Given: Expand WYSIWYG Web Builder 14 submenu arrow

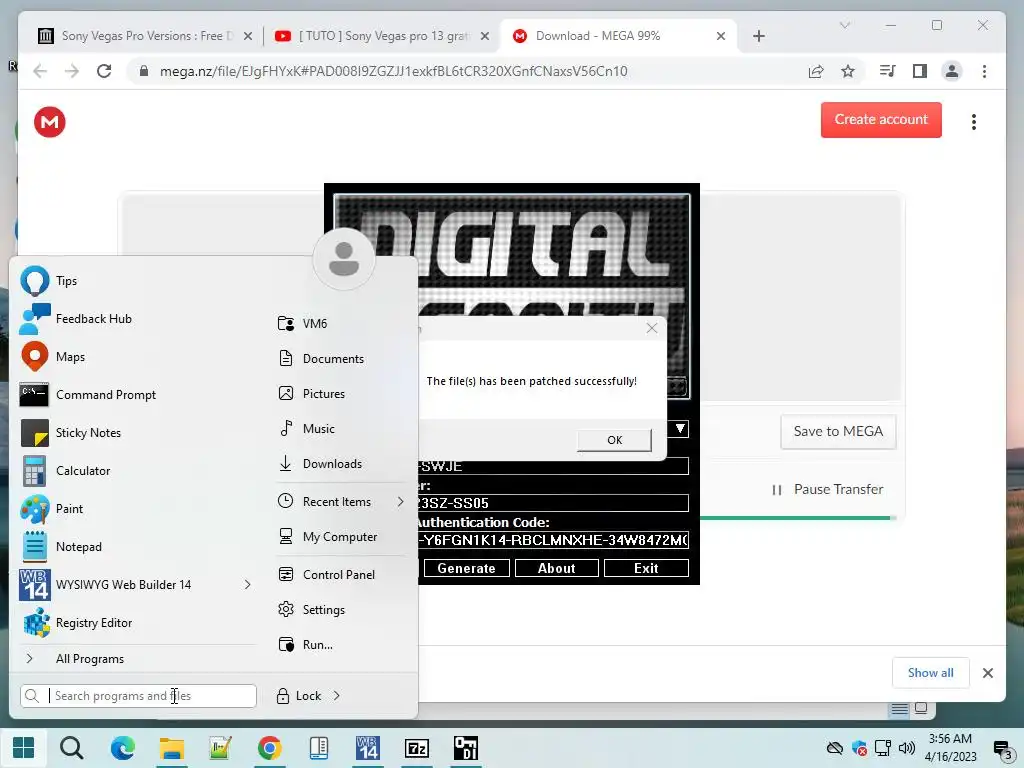Looking at the screenshot, I should coord(248,584).
